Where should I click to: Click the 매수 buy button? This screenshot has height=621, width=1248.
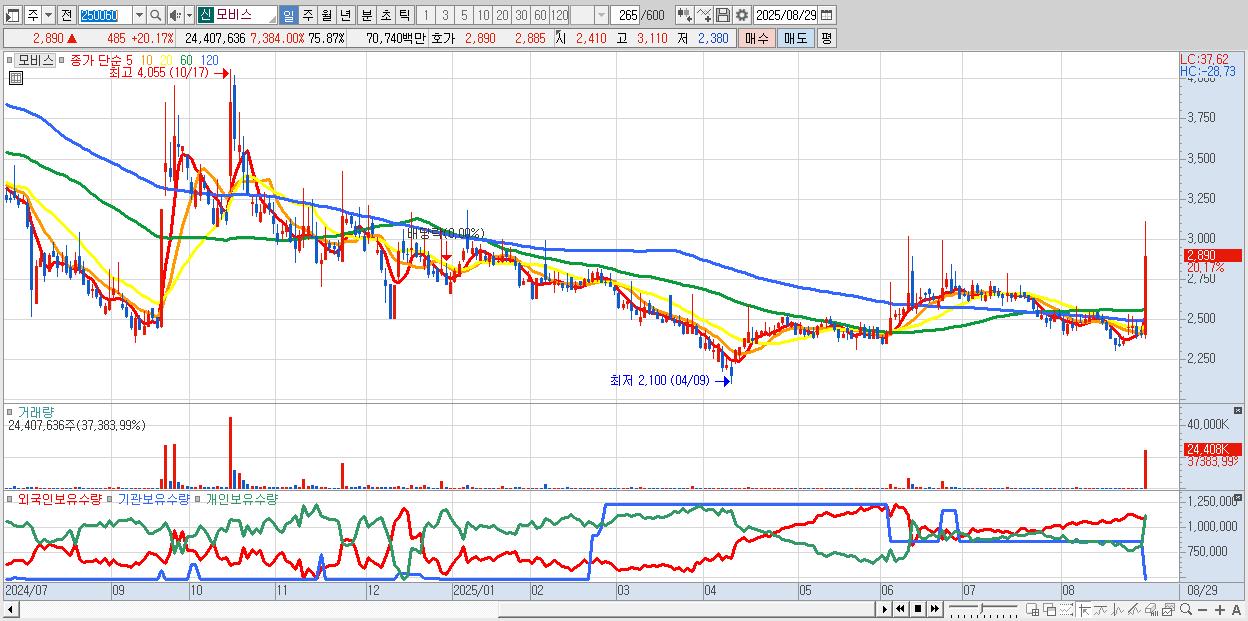(x=757, y=38)
